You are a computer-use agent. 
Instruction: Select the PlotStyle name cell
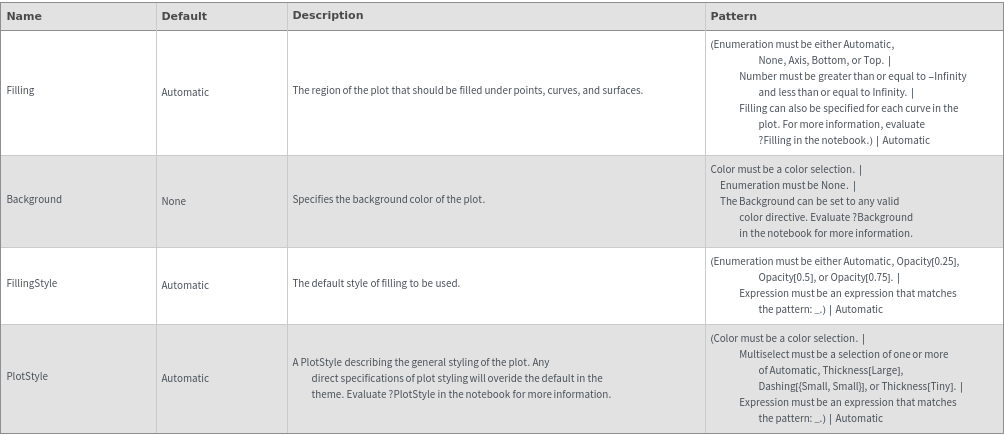coord(27,376)
